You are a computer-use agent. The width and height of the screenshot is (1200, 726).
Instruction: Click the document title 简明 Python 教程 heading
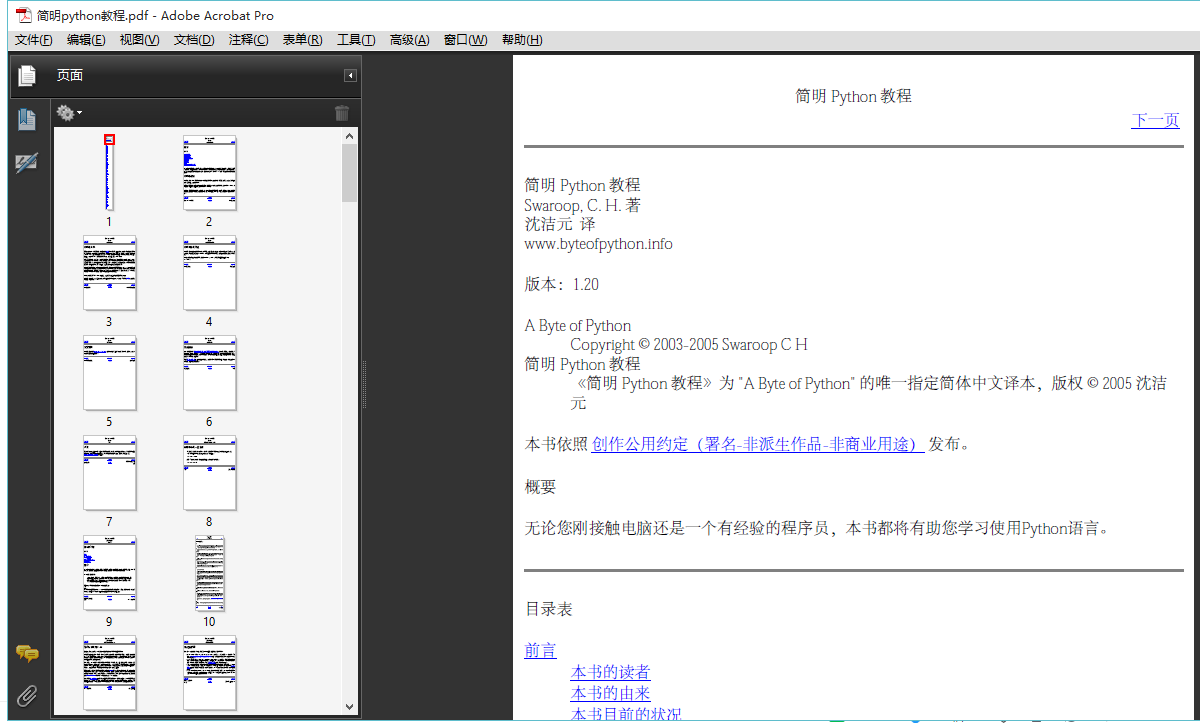[x=853, y=96]
